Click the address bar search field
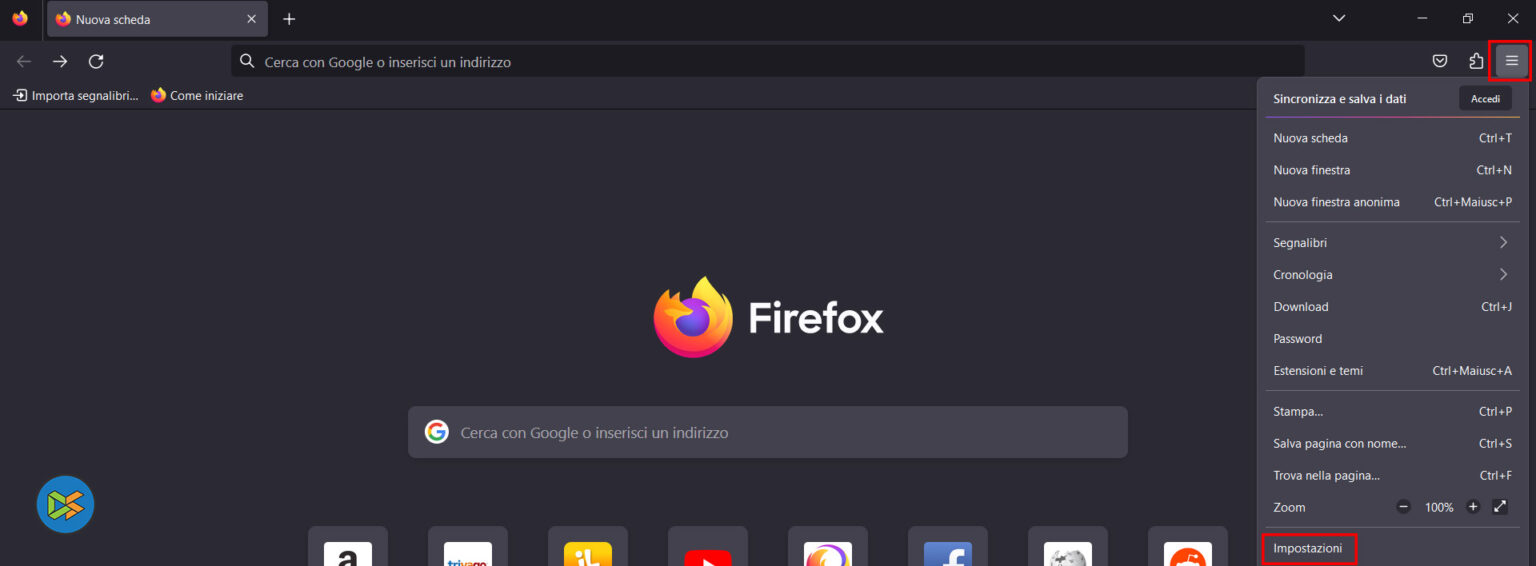 (768, 61)
